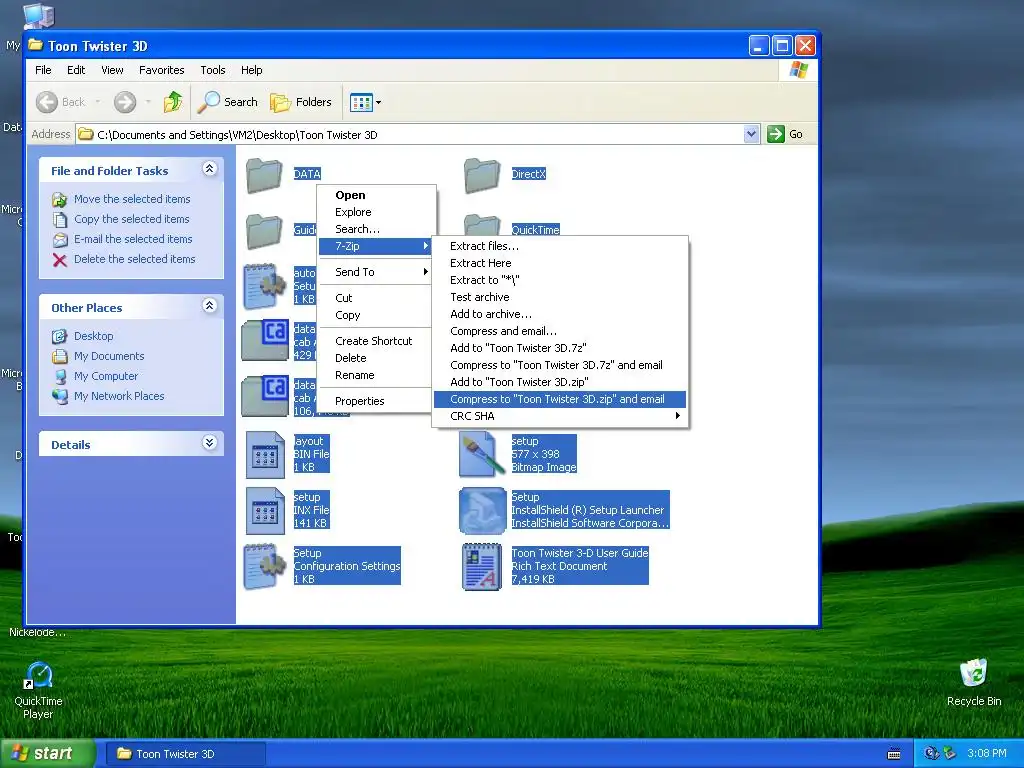The width and height of the screenshot is (1024, 768).
Task: Choose Extract Here in 7-Zip submenu
Action: pyautogui.click(x=560, y=263)
